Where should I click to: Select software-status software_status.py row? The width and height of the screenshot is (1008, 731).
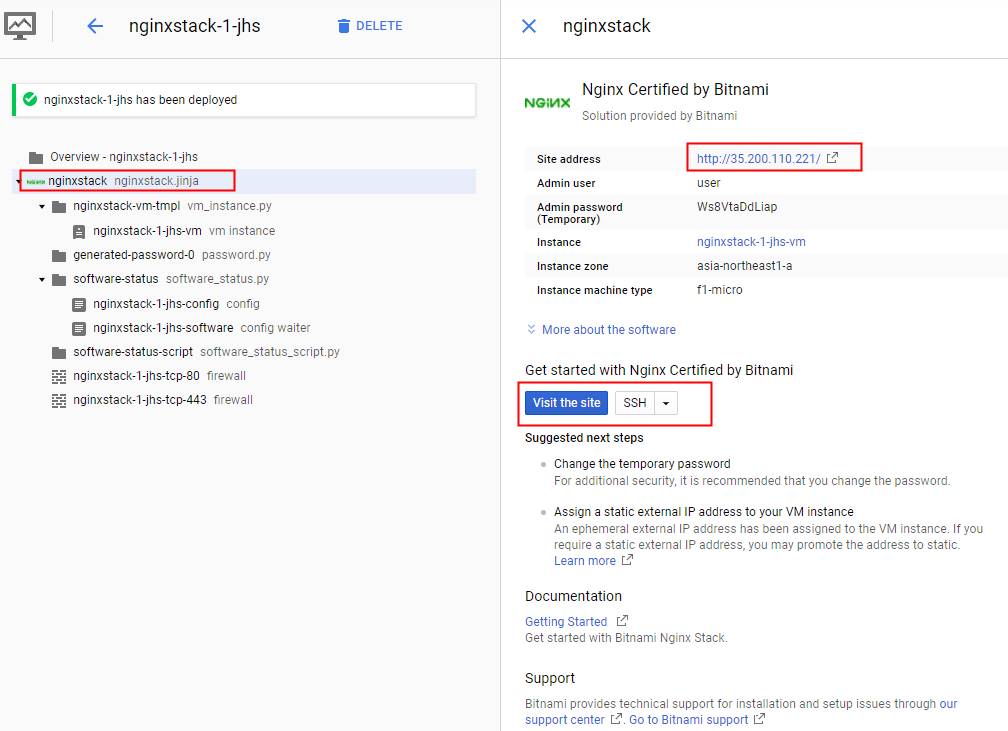[x=171, y=279]
